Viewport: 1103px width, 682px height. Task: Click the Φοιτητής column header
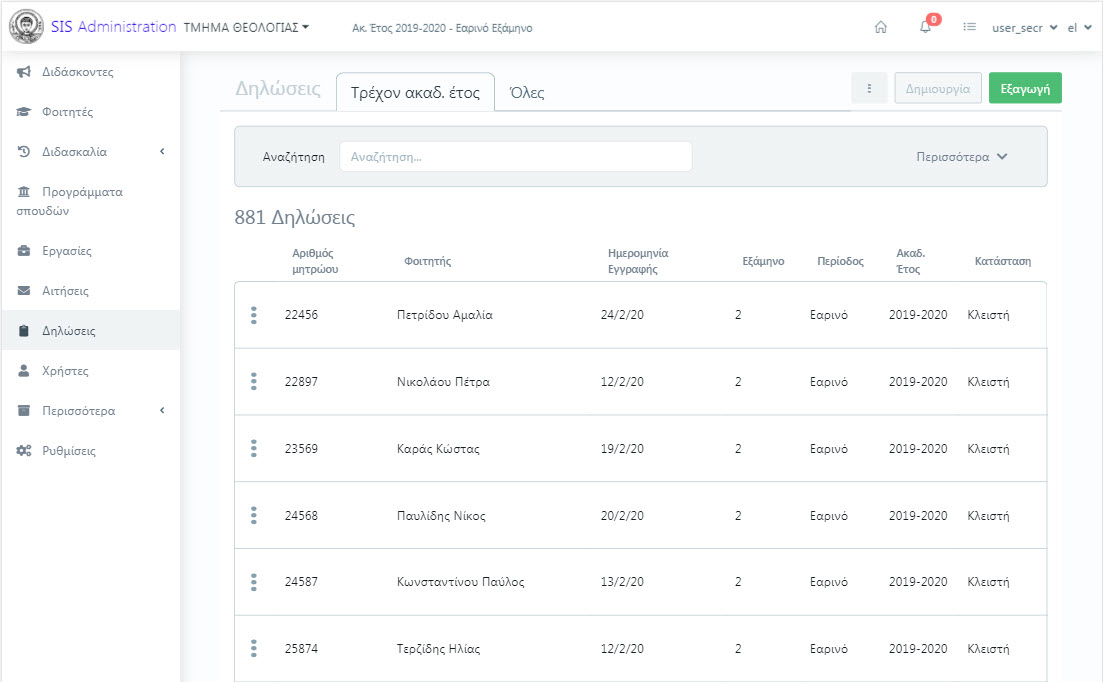(x=428, y=261)
